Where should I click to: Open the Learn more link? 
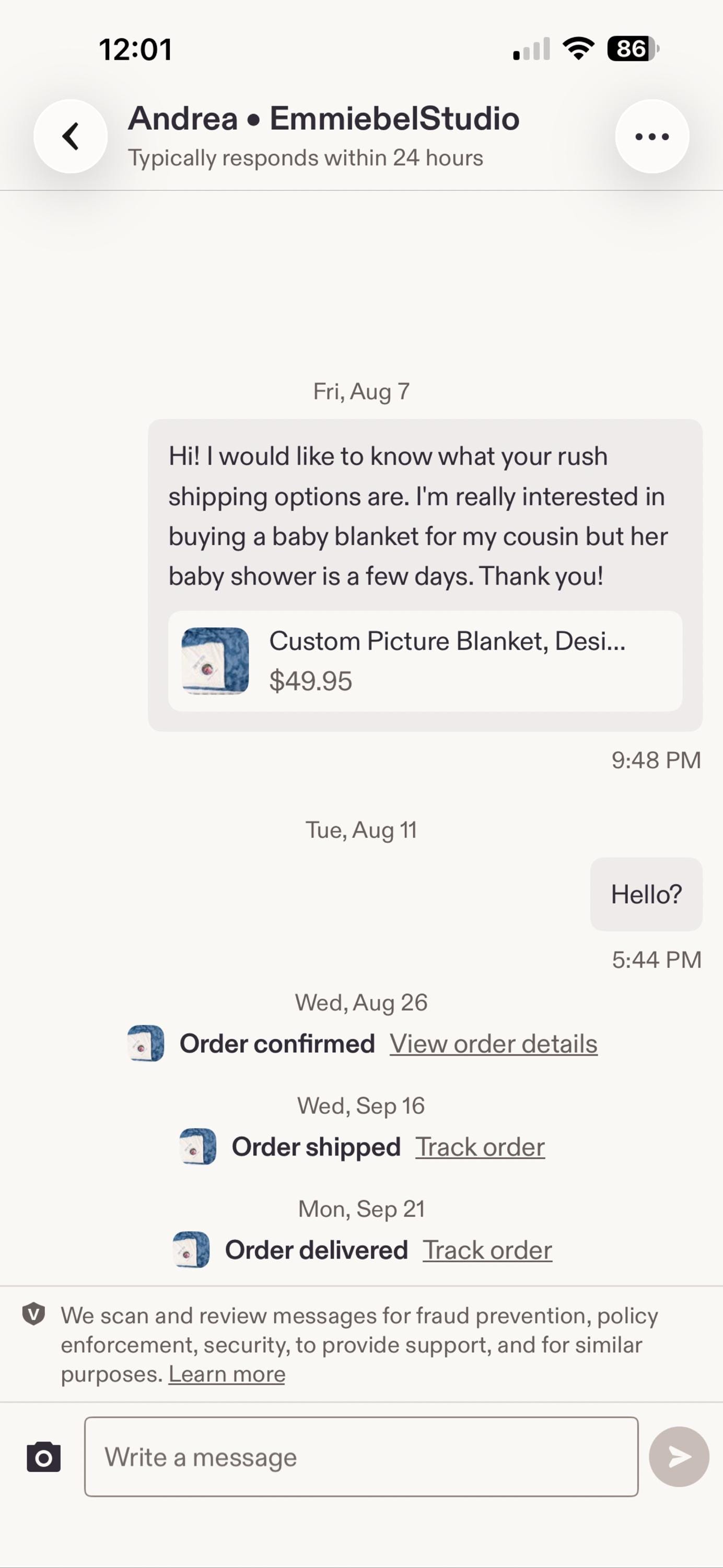point(227,1374)
